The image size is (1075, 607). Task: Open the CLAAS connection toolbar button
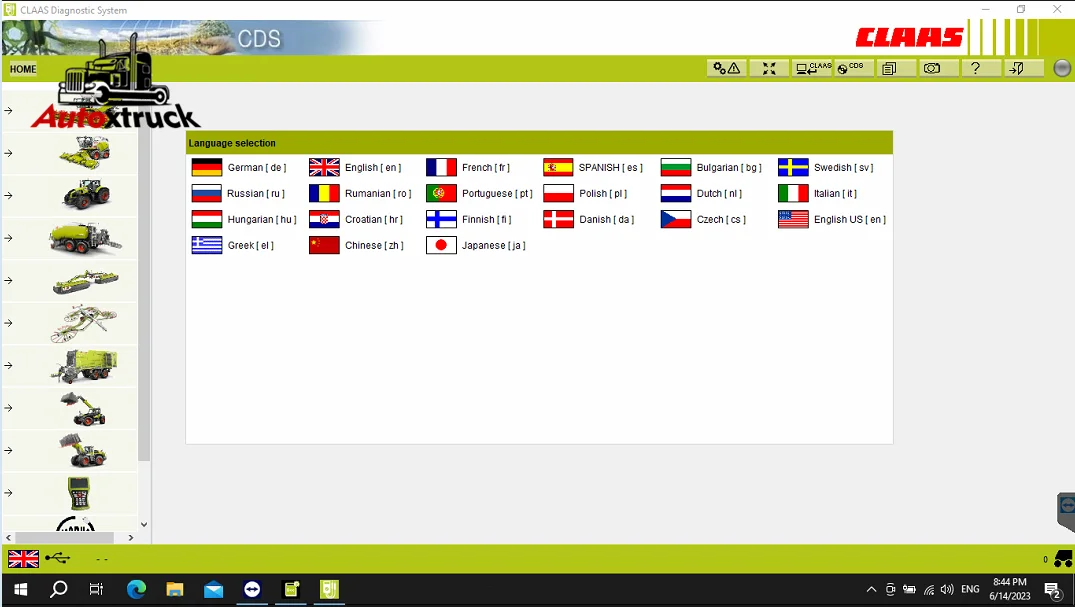coord(812,68)
